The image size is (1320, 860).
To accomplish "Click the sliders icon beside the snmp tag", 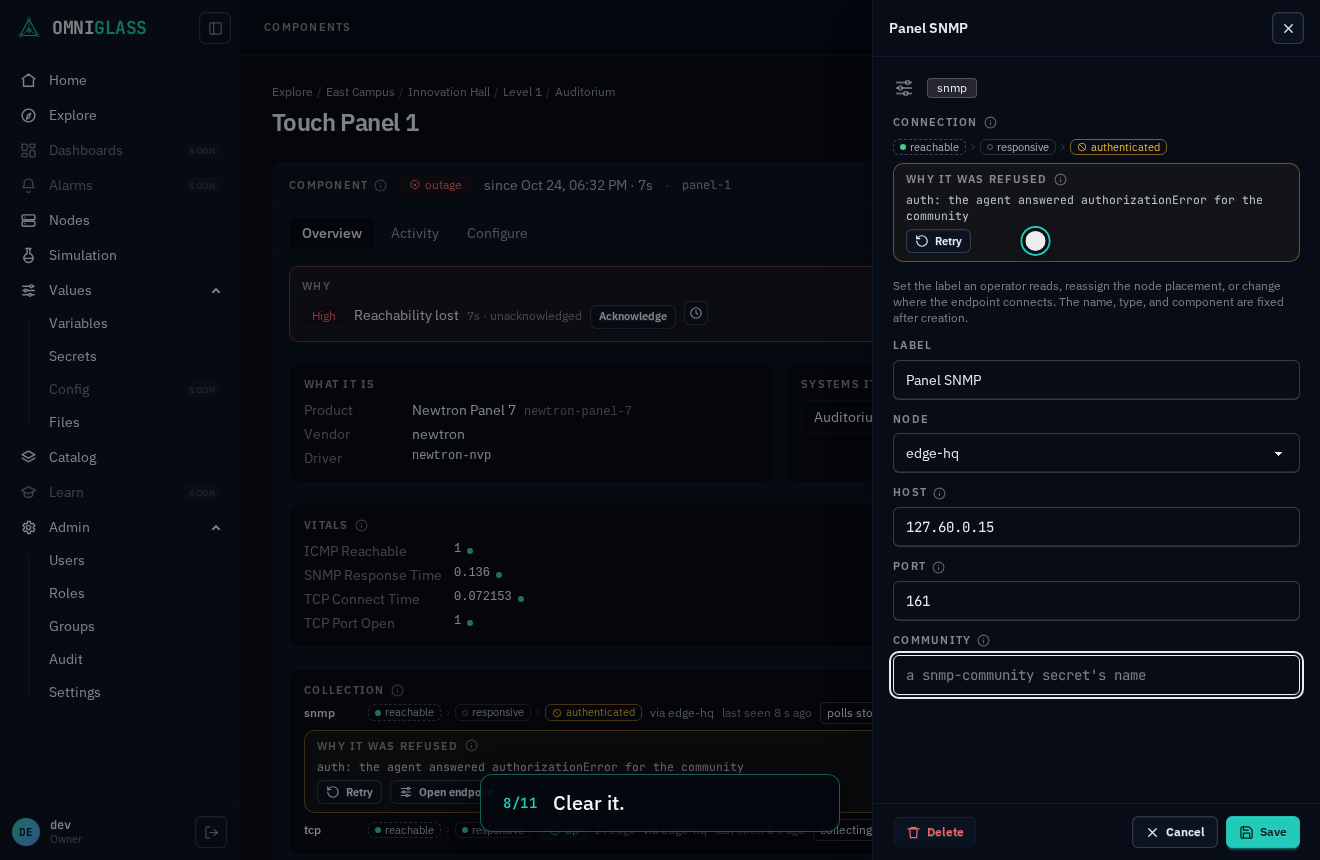I will (x=904, y=88).
